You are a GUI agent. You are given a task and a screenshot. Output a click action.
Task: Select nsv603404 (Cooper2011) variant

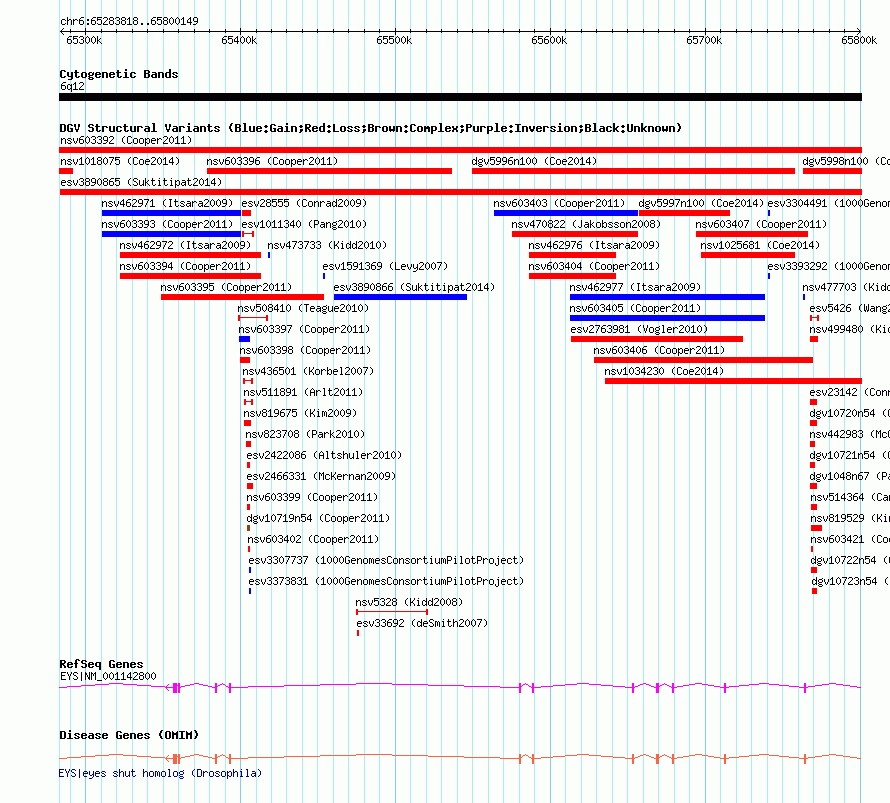pyautogui.click(x=594, y=266)
